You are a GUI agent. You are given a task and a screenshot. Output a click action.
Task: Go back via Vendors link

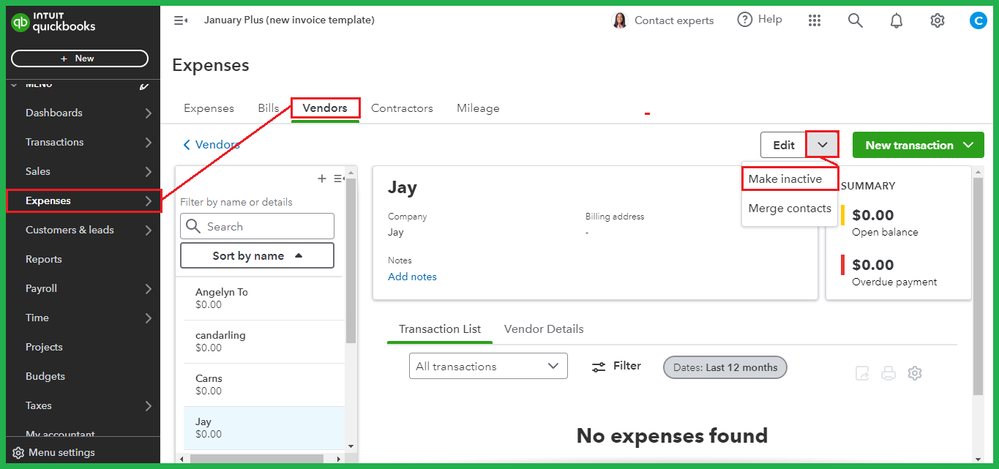pos(212,145)
